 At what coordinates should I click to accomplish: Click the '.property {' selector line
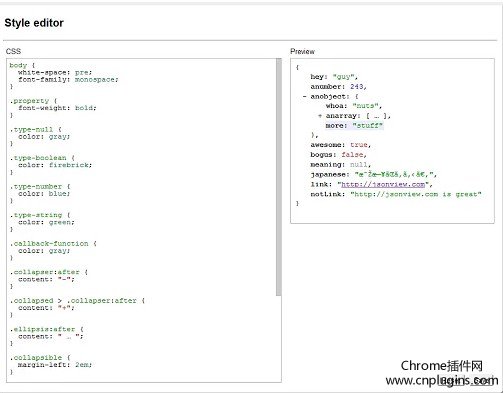click(33, 101)
